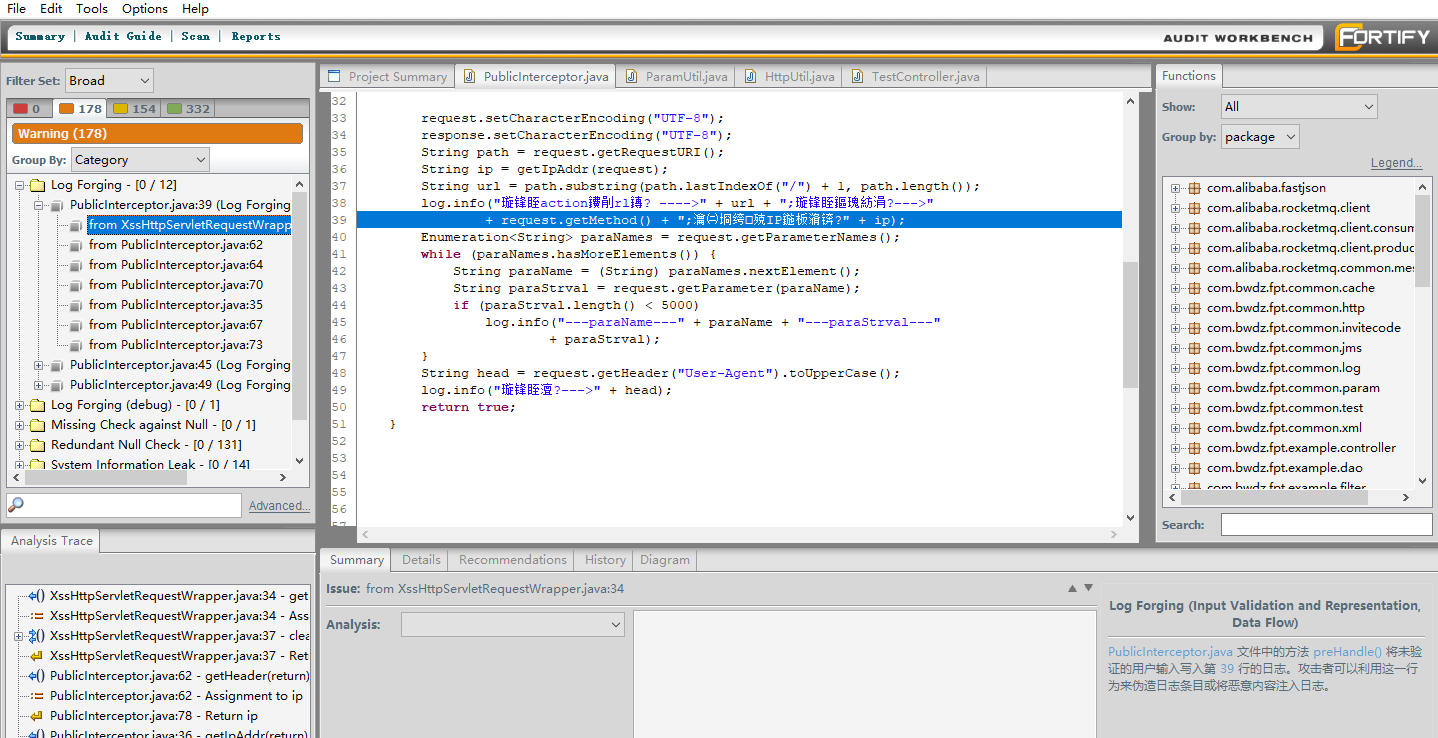Viewport: 1438px width, 738px height.
Task: Select from PublicInterceptor.java:73 item
Action: click(176, 345)
